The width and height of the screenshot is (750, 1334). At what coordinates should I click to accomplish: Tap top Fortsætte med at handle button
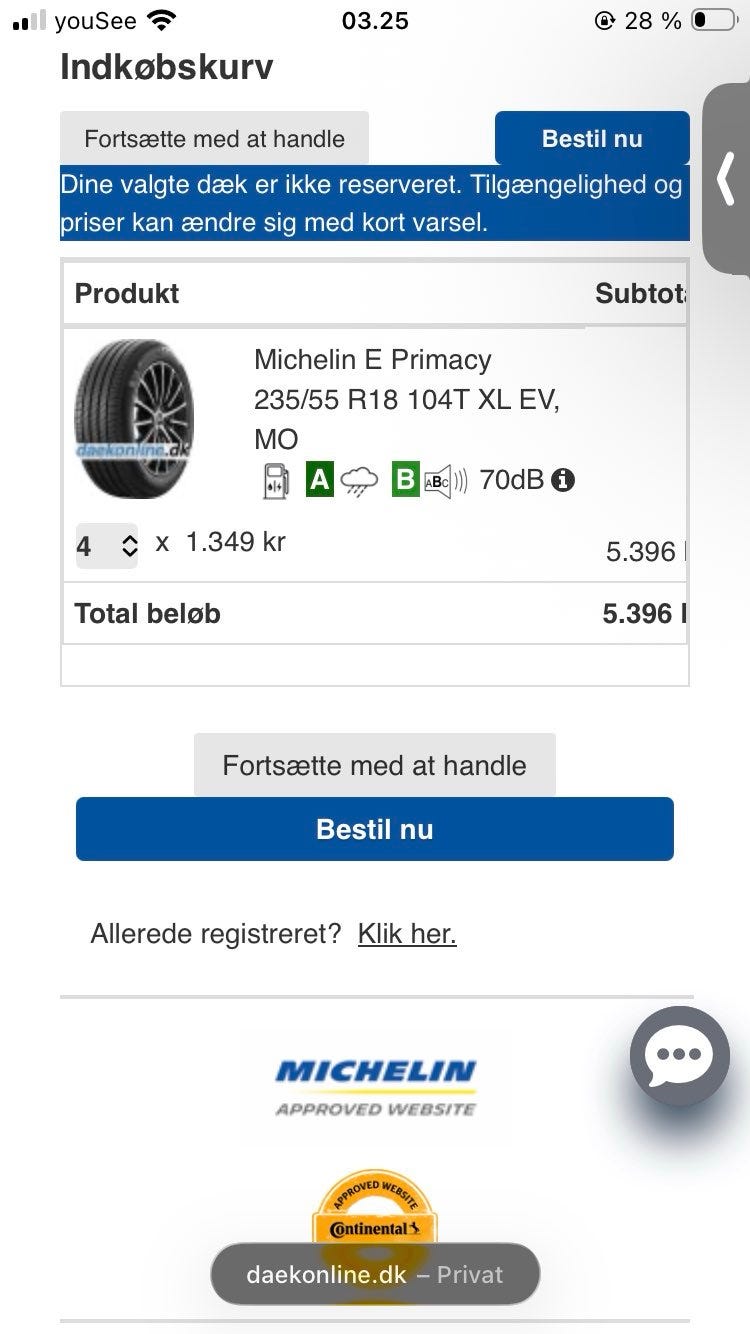[214, 139]
